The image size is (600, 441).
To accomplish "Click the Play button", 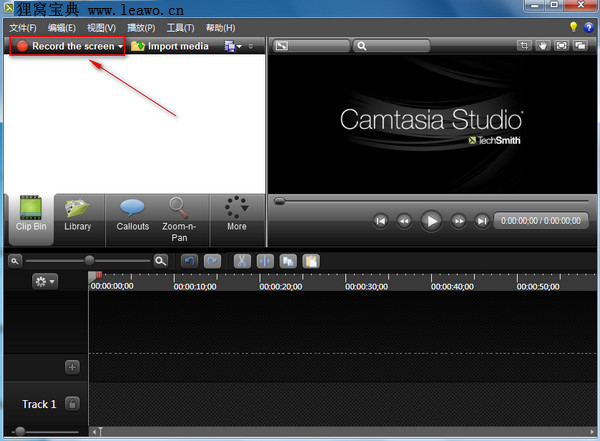I will [431, 221].
